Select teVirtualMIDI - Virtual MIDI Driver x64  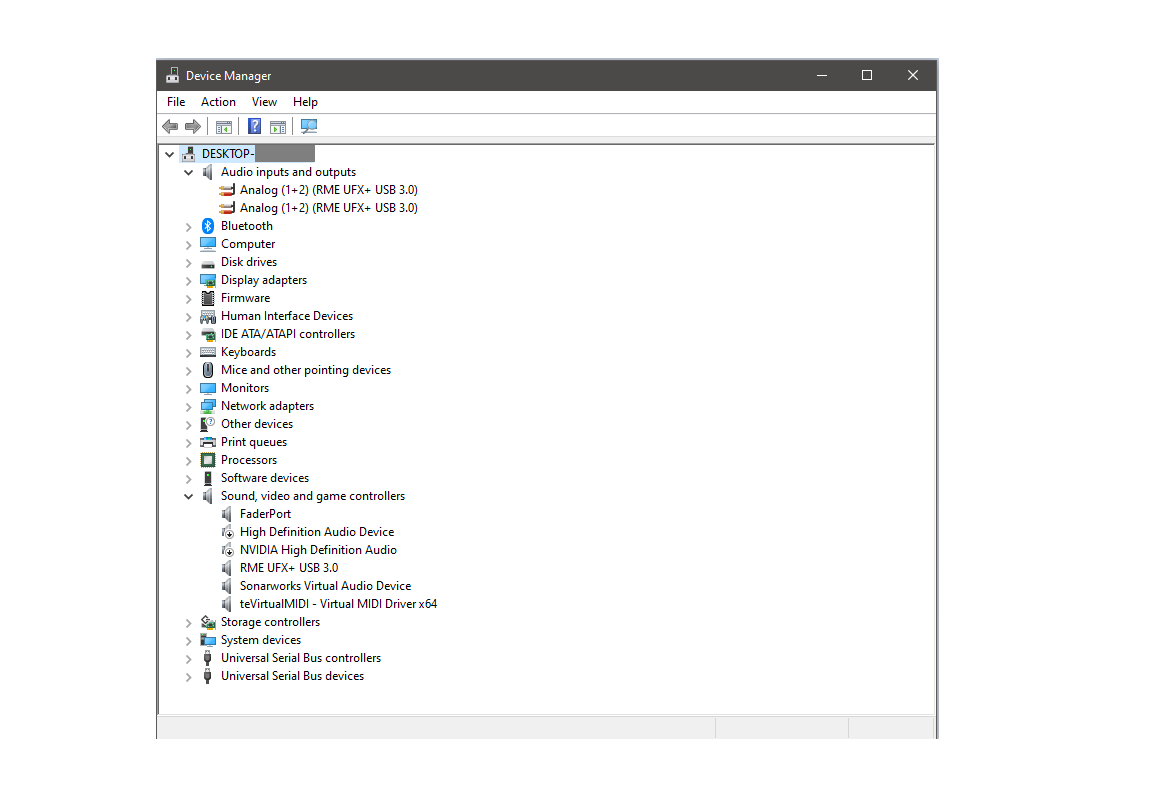[339, 604]
